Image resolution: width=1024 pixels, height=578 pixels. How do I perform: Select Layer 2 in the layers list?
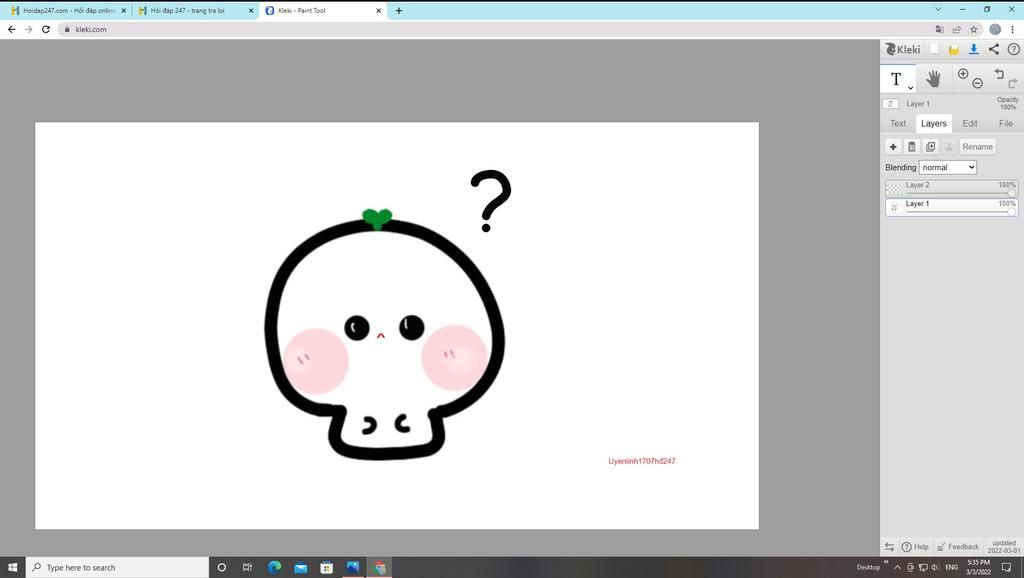(952, 188)
